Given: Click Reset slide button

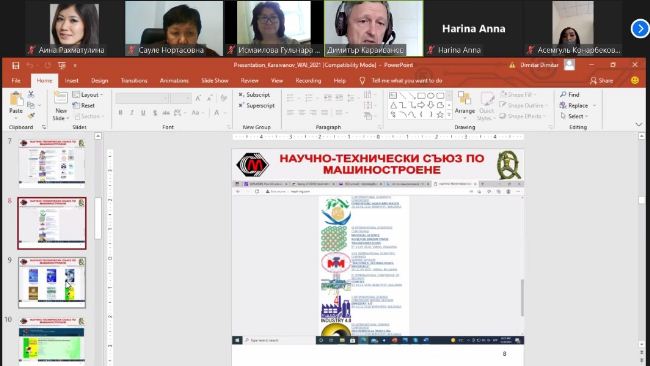Looking at the screenshot, I should click(x=84, y=106).
